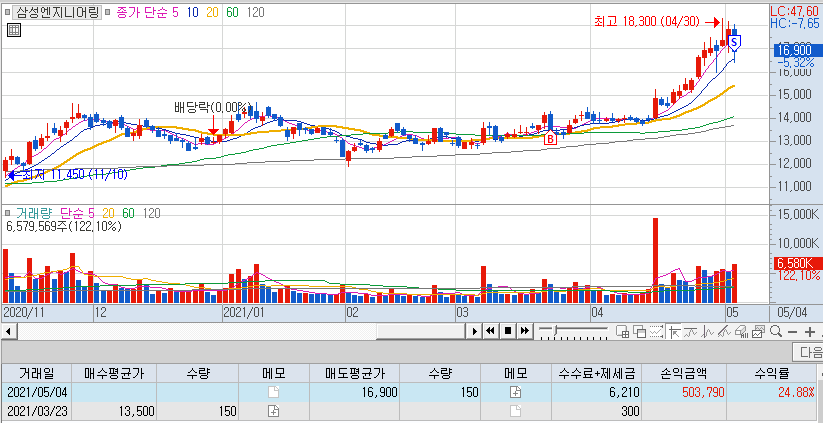This screenshot has height=423, width=823.
Task: Select the crosshair arrow cursor tool
Action: (x=674, y=332)
